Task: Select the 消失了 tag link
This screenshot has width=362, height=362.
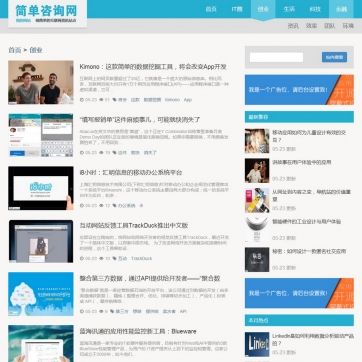Action: pyautogui.click(x=150, y=153)
